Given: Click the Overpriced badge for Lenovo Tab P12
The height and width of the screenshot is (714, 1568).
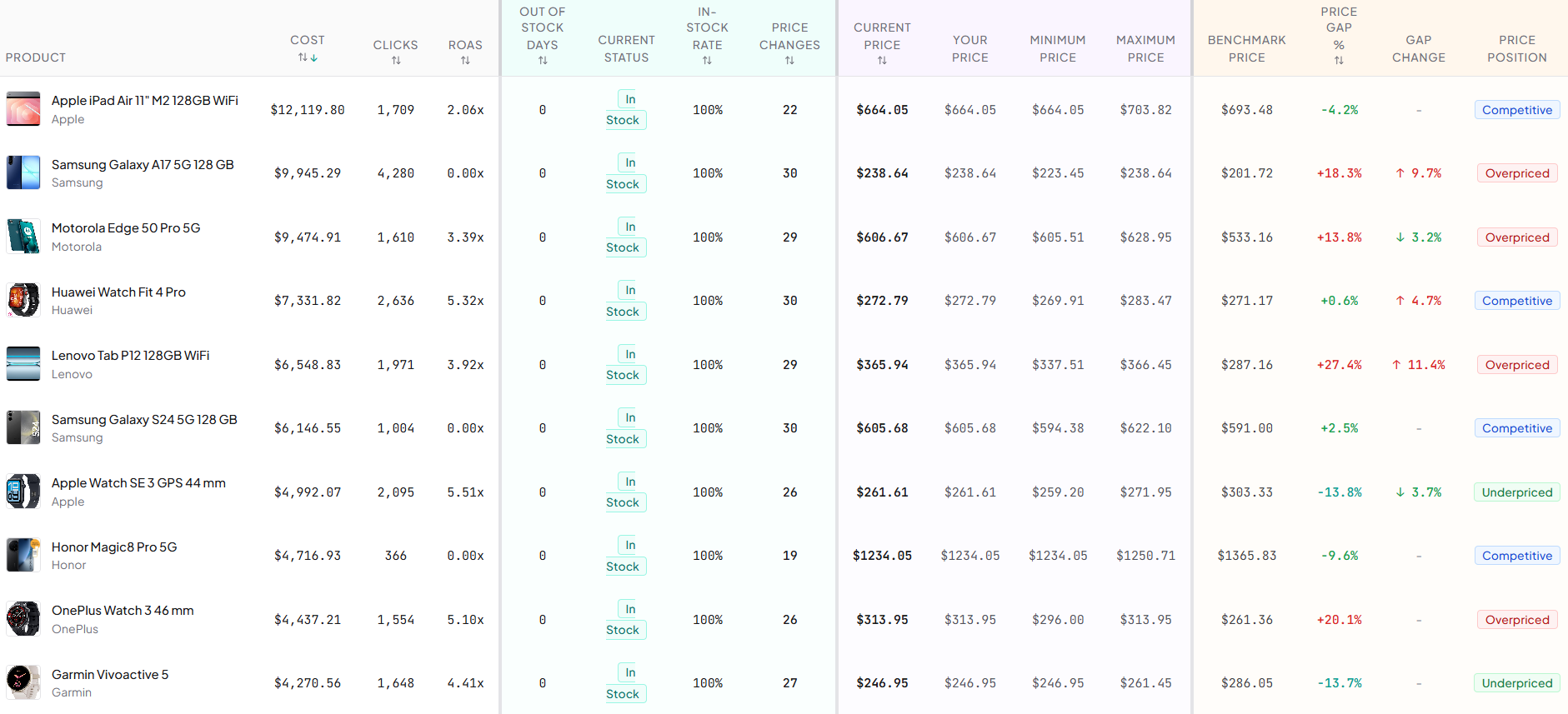Looking at the screenshot, I should [1516, 364].
